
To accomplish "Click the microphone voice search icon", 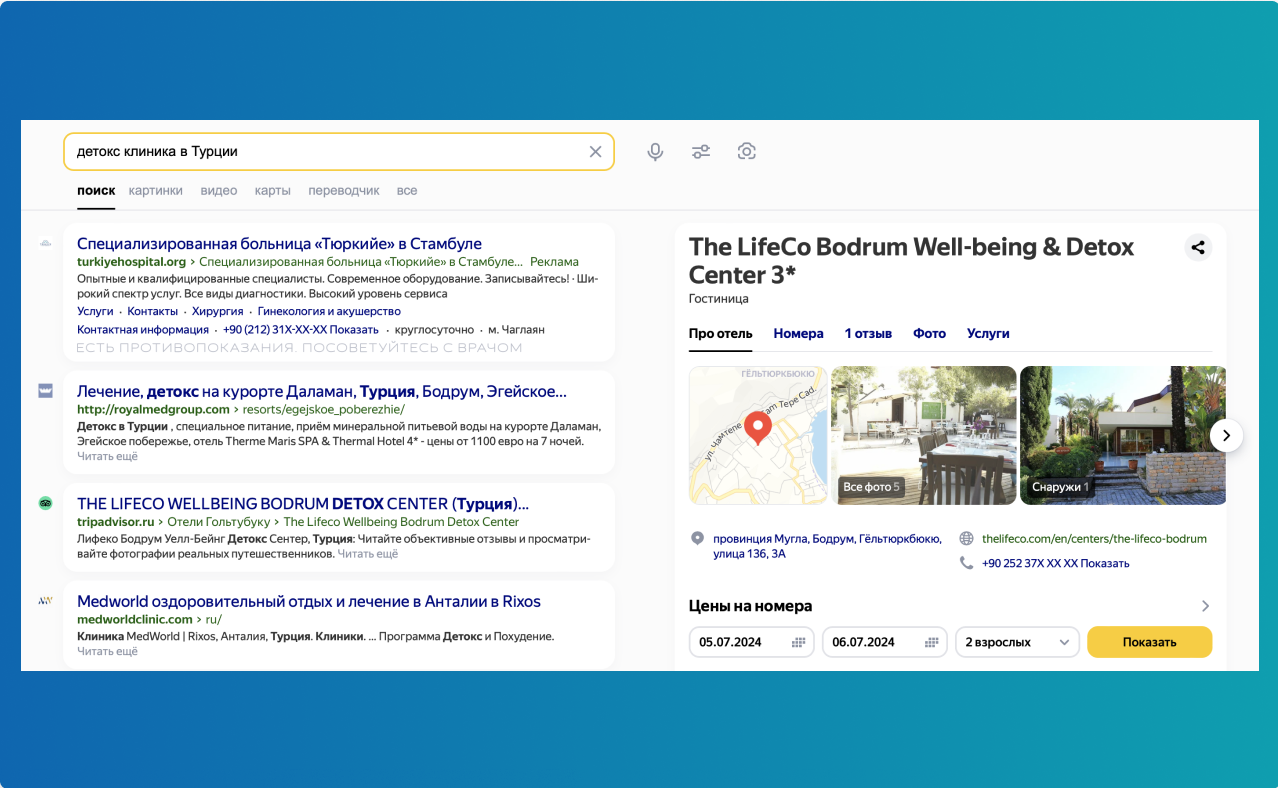I will [655, 151].
